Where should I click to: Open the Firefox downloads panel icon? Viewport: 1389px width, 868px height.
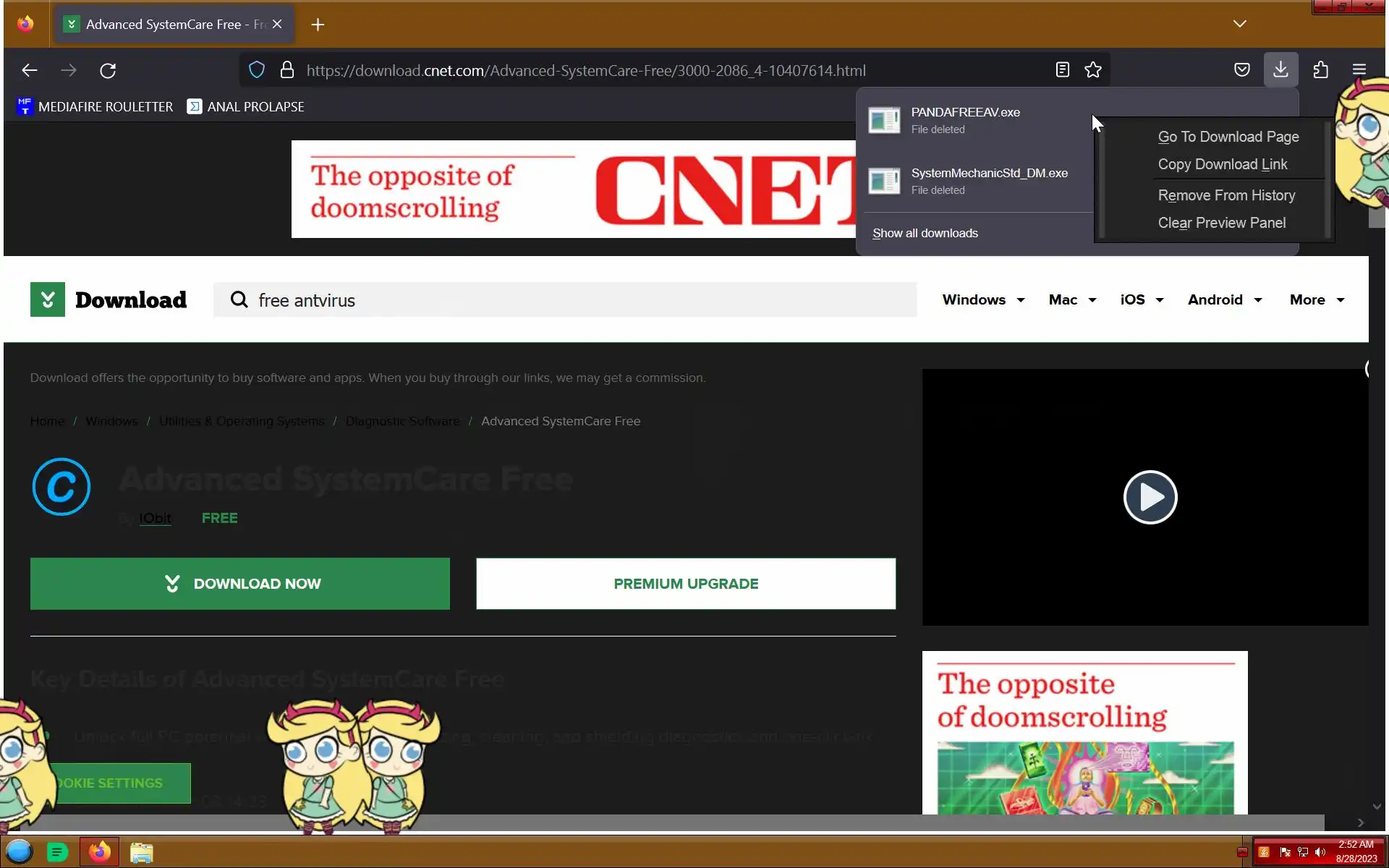tap(1280, 70)
